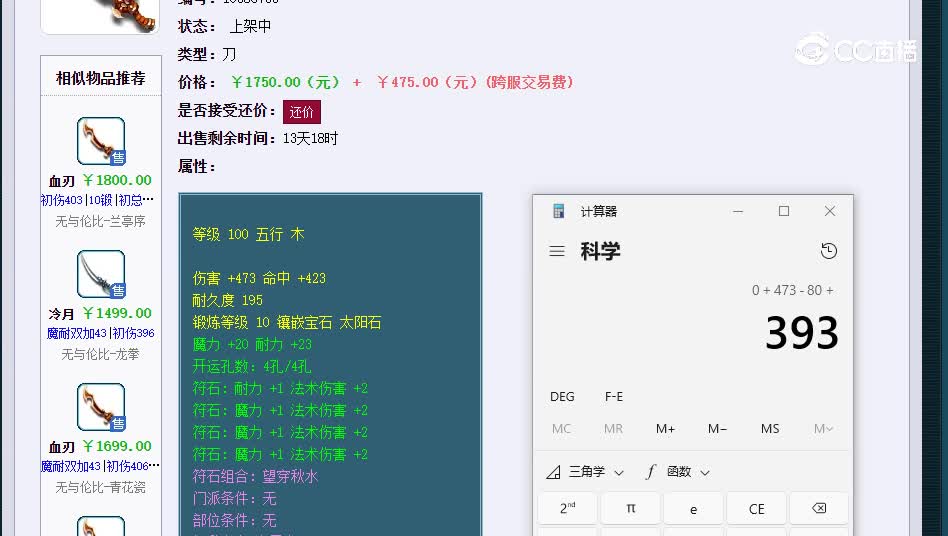Toggle F-E scientific notation
Image resolution: width=948 pixels, height=536 pixels.
pos(614,396)
